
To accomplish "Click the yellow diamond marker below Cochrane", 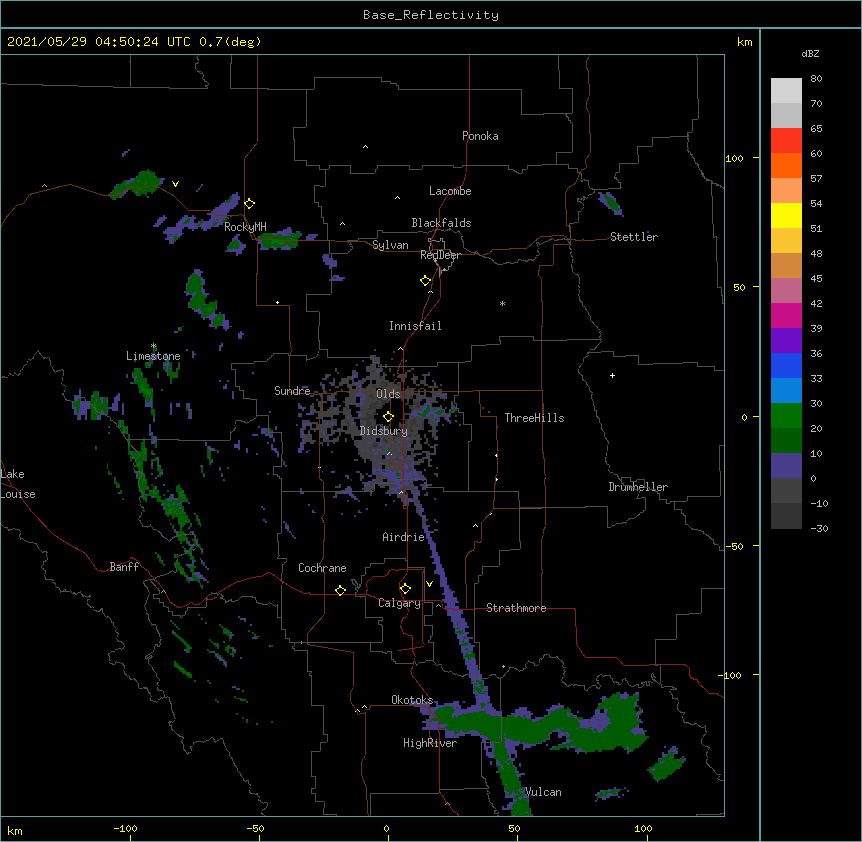I will (x=340, y=590).
